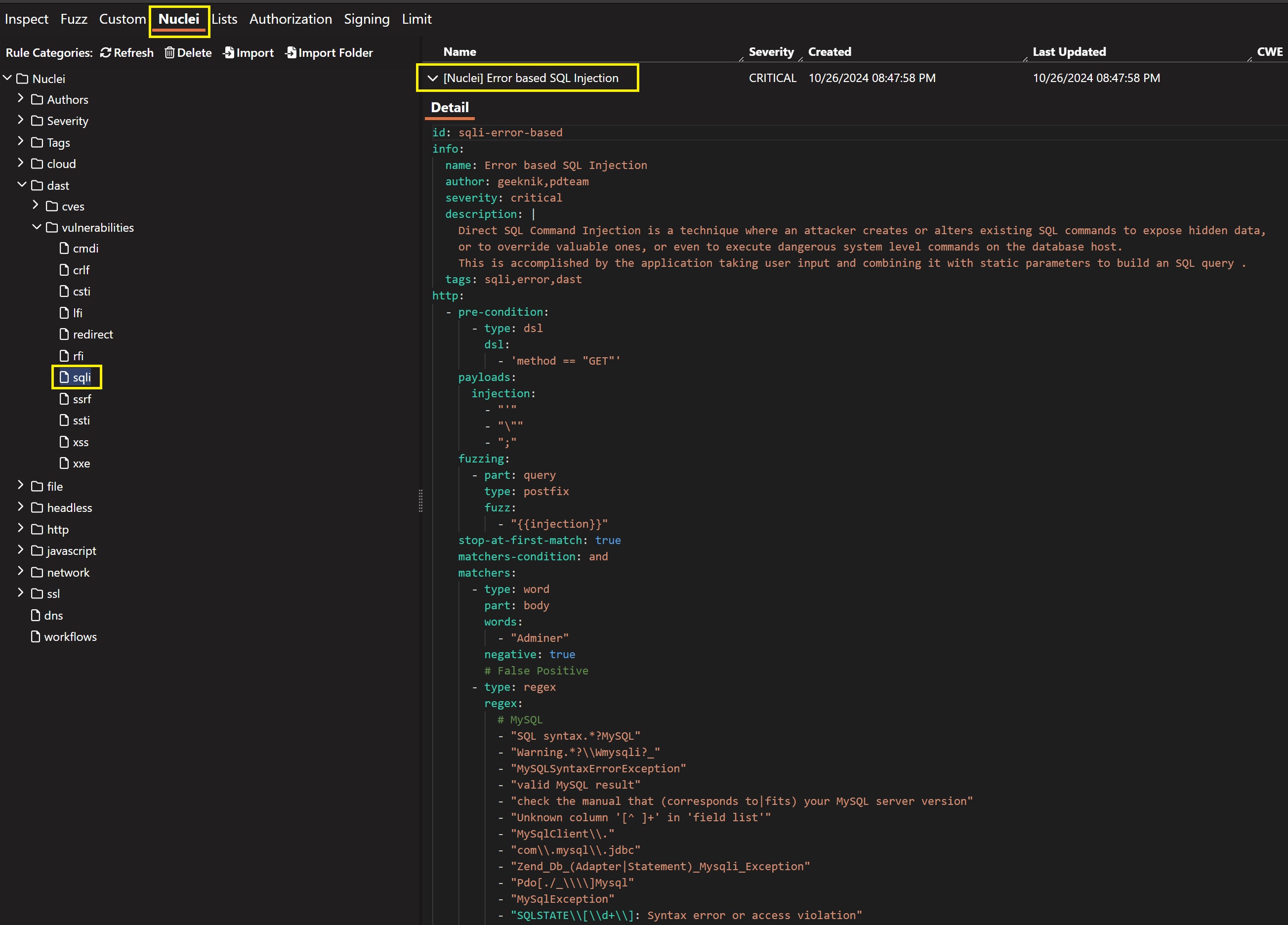The image size is (1288, 925).
Task: Switch to the Fuzz tab
Action: click(74, 19)
